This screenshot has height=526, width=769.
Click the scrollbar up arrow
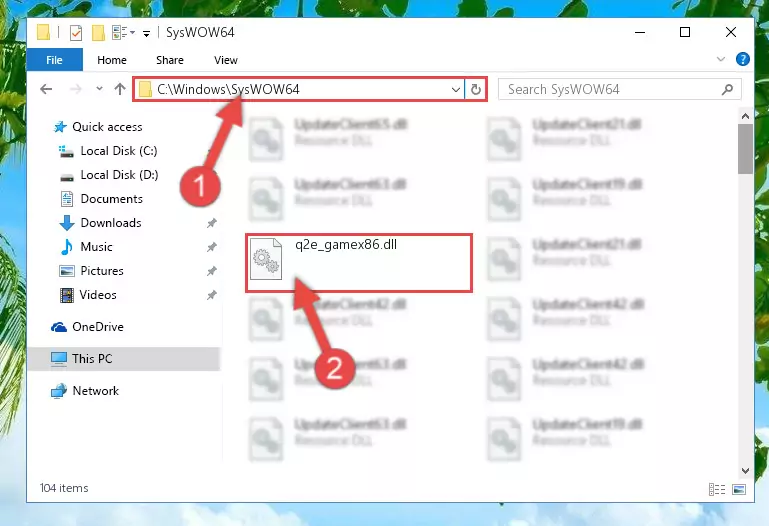pos(745,116)
